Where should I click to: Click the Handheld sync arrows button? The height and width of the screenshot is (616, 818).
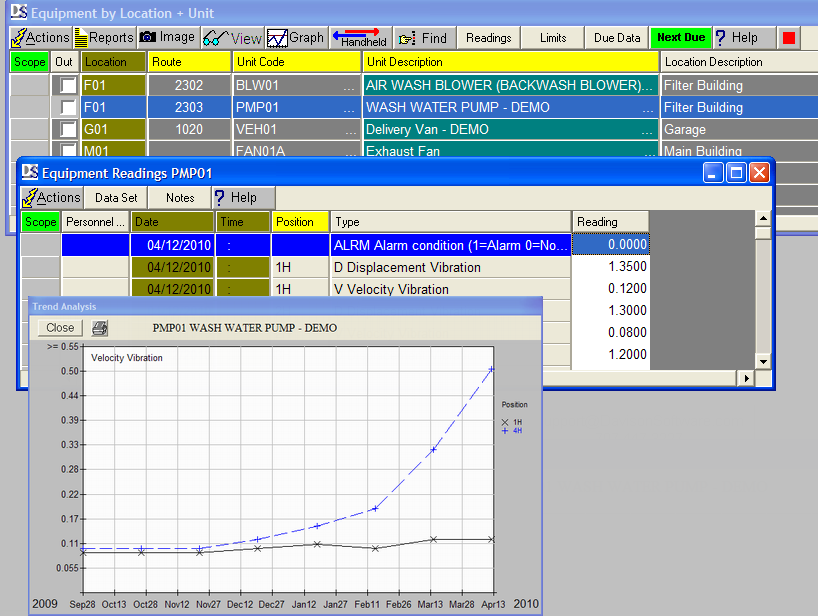point(361,38)
